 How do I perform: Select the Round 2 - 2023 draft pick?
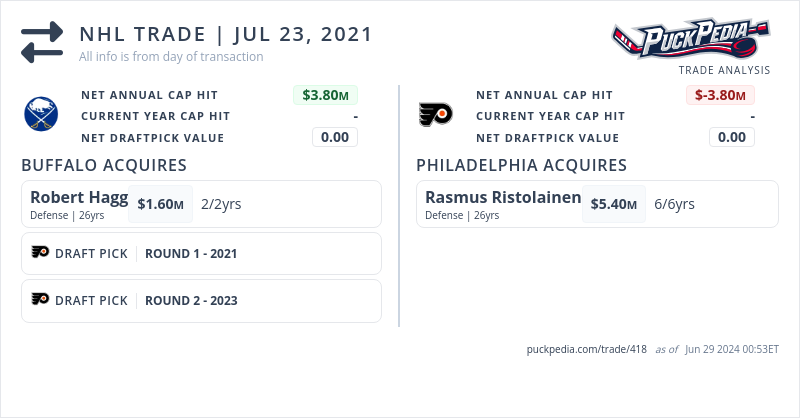[191, 301]
